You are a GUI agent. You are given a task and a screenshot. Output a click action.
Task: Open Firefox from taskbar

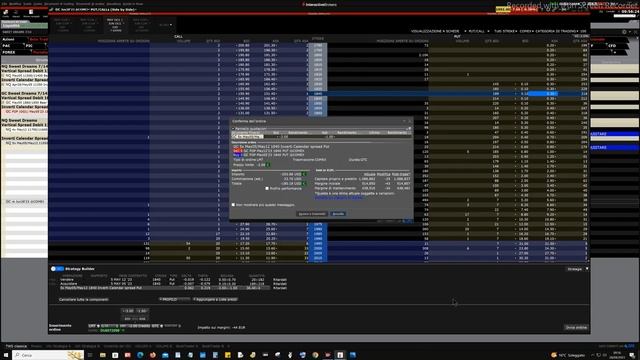pos(153,355)
